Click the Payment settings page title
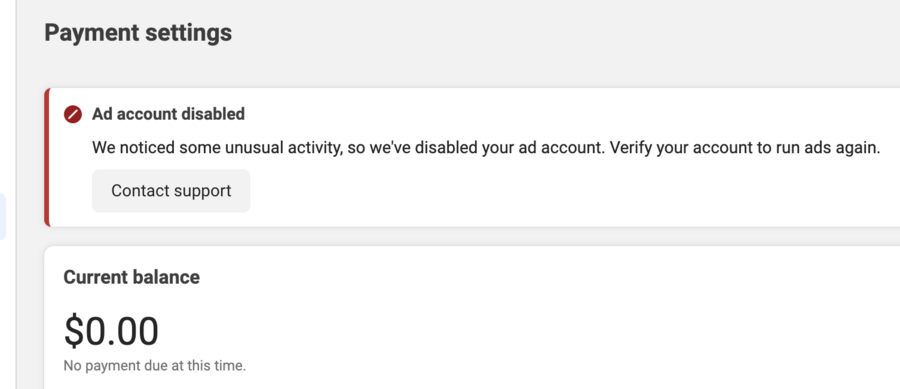Viewport: 900px width, 389px height. click(x=138, y=33)
